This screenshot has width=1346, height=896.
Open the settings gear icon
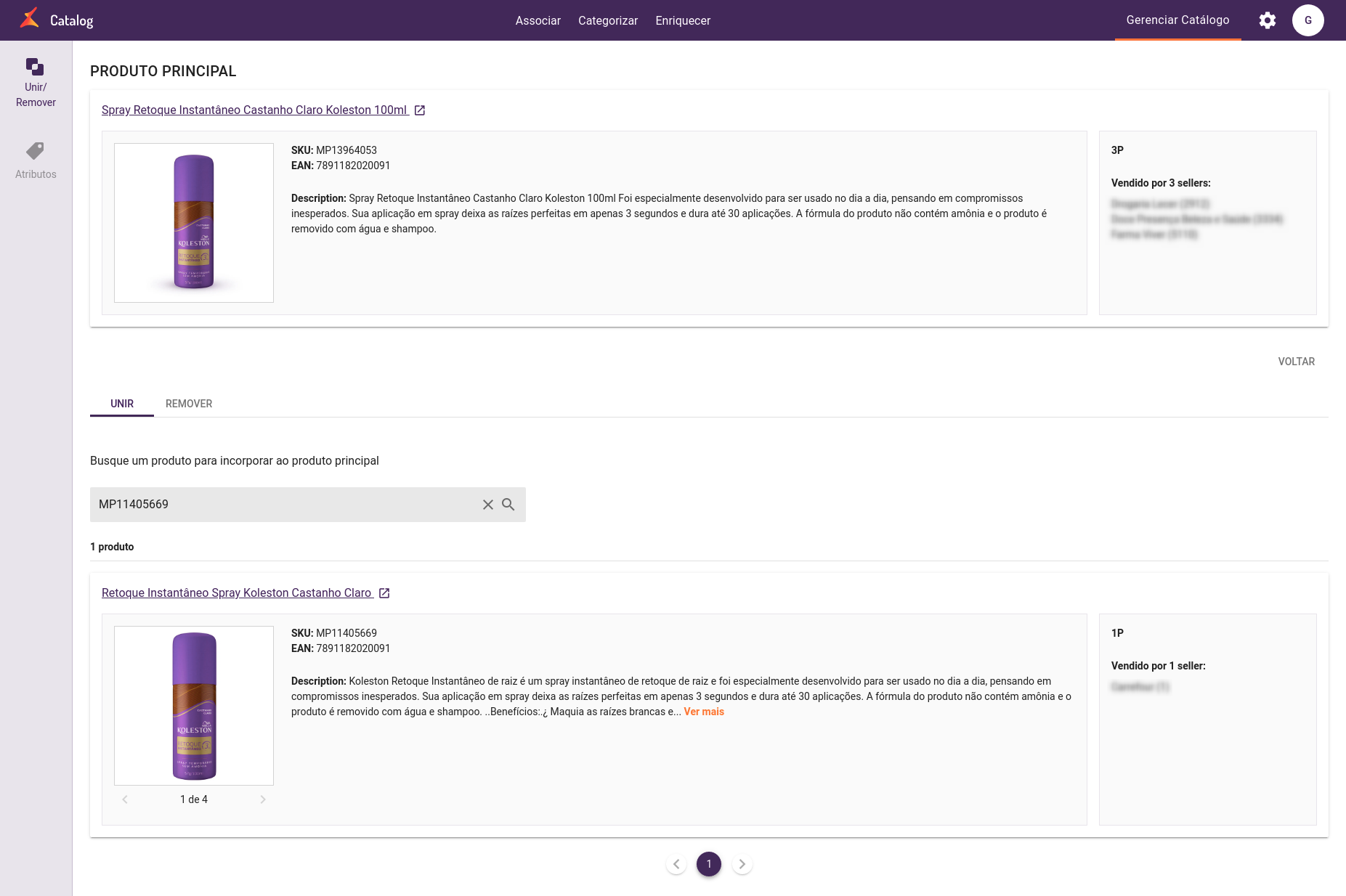pos(1268,20)
